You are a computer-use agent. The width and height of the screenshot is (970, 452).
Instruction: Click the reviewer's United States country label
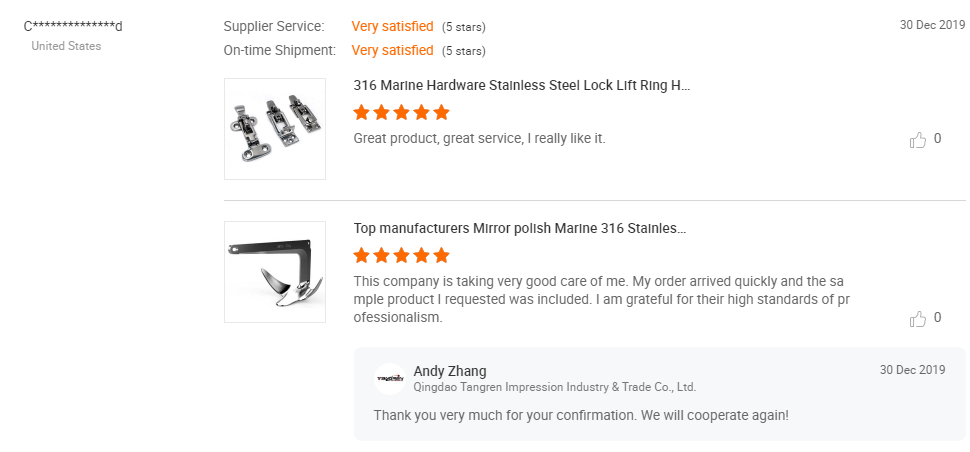(66, 46)
